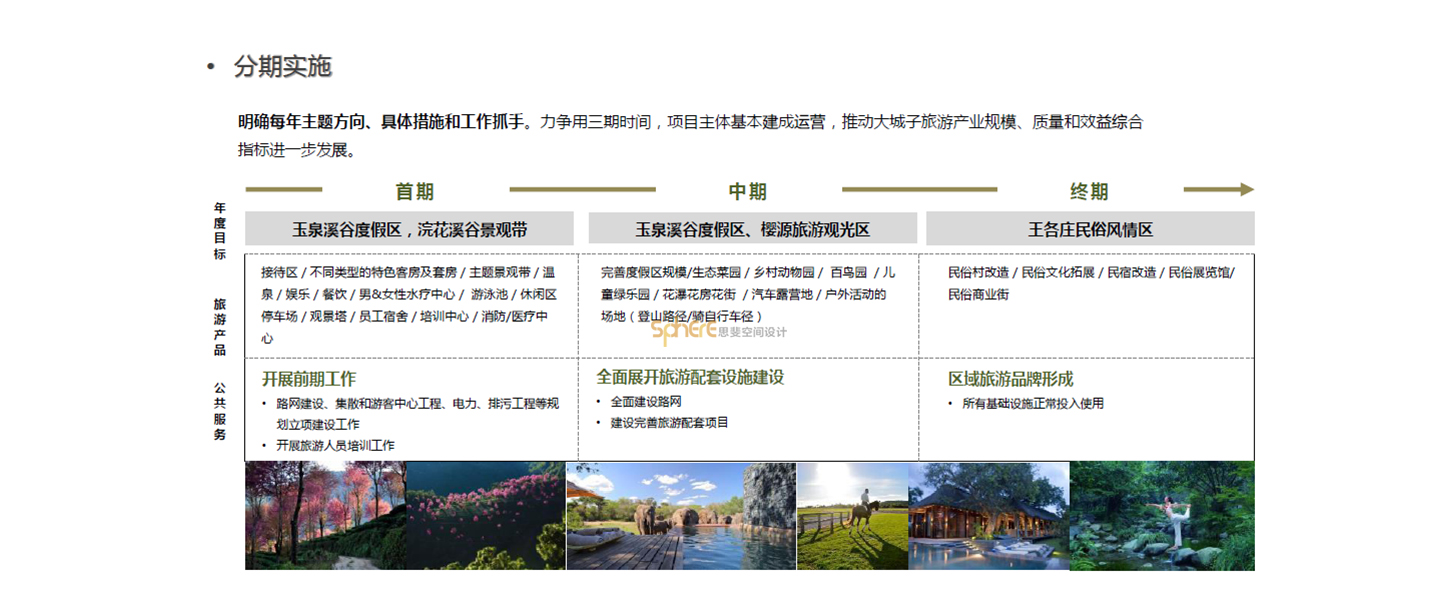Screen dimensions: 1440x600
Task: Click the slide title "分期实施"
Action: tap(282, 67)
